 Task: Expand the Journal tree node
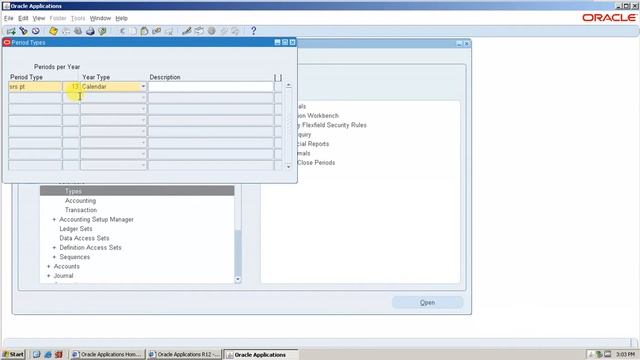tap(49, 276)
